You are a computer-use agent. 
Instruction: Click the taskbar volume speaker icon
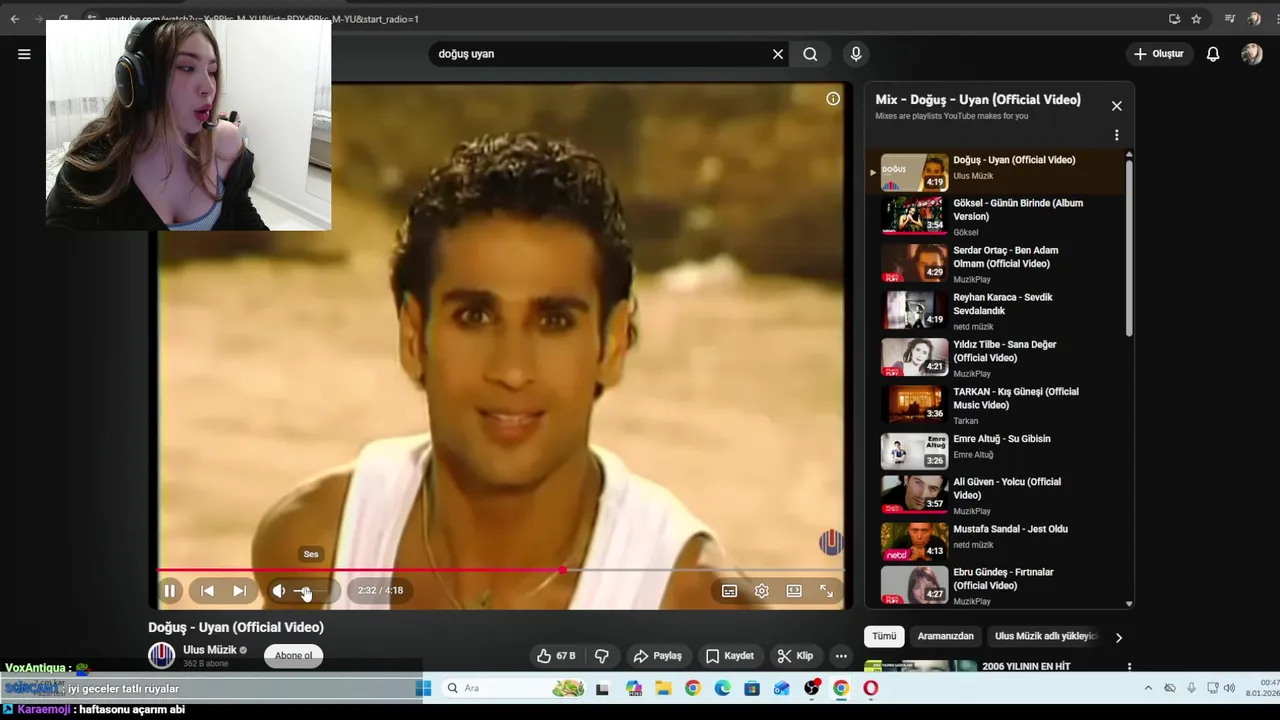pyautogui.click(x=1229, y=688)
